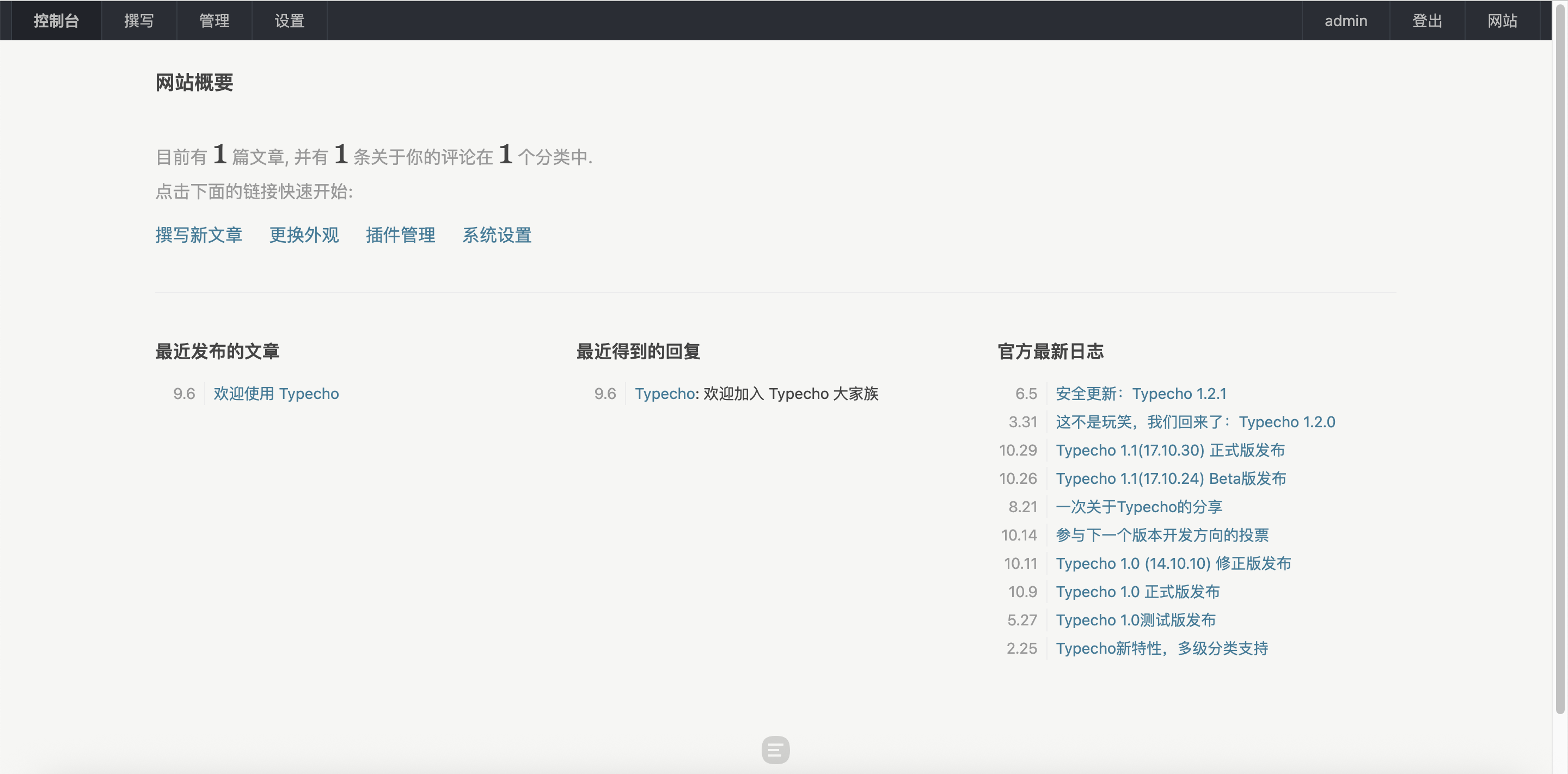Viewport: 1568px width, 774px height.
Task: Open 更换外观 theme page
Action: pos(304,235)
